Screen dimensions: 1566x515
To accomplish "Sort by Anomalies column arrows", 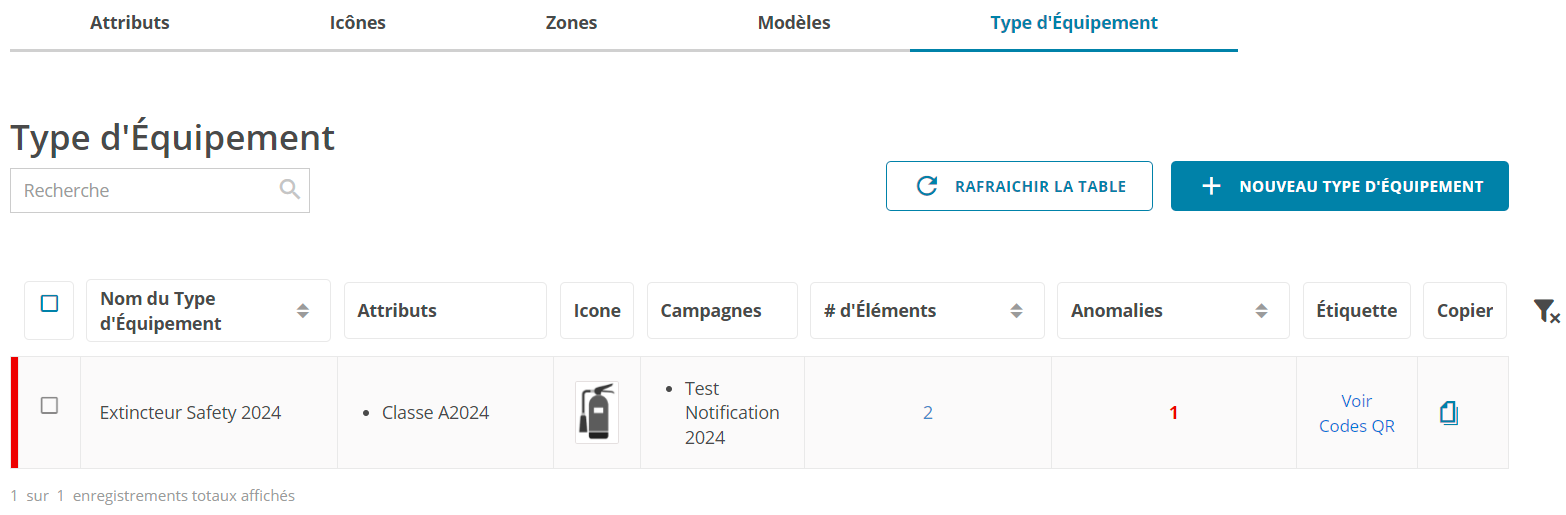I will [1262, 311].
